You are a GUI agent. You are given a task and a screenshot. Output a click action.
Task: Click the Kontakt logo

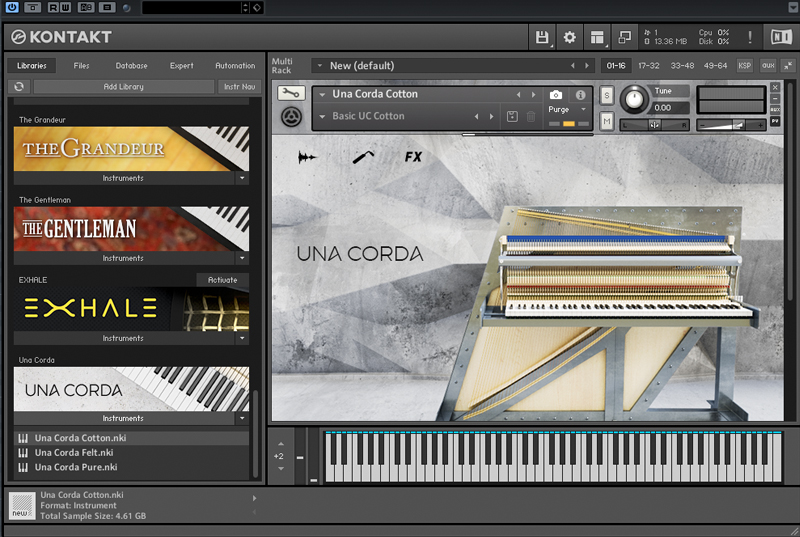tap(62, 37)
